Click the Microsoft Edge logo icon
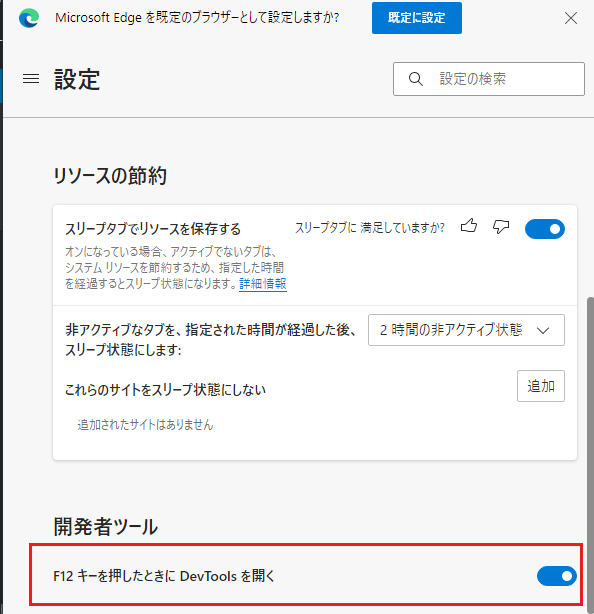 [29, 18]
